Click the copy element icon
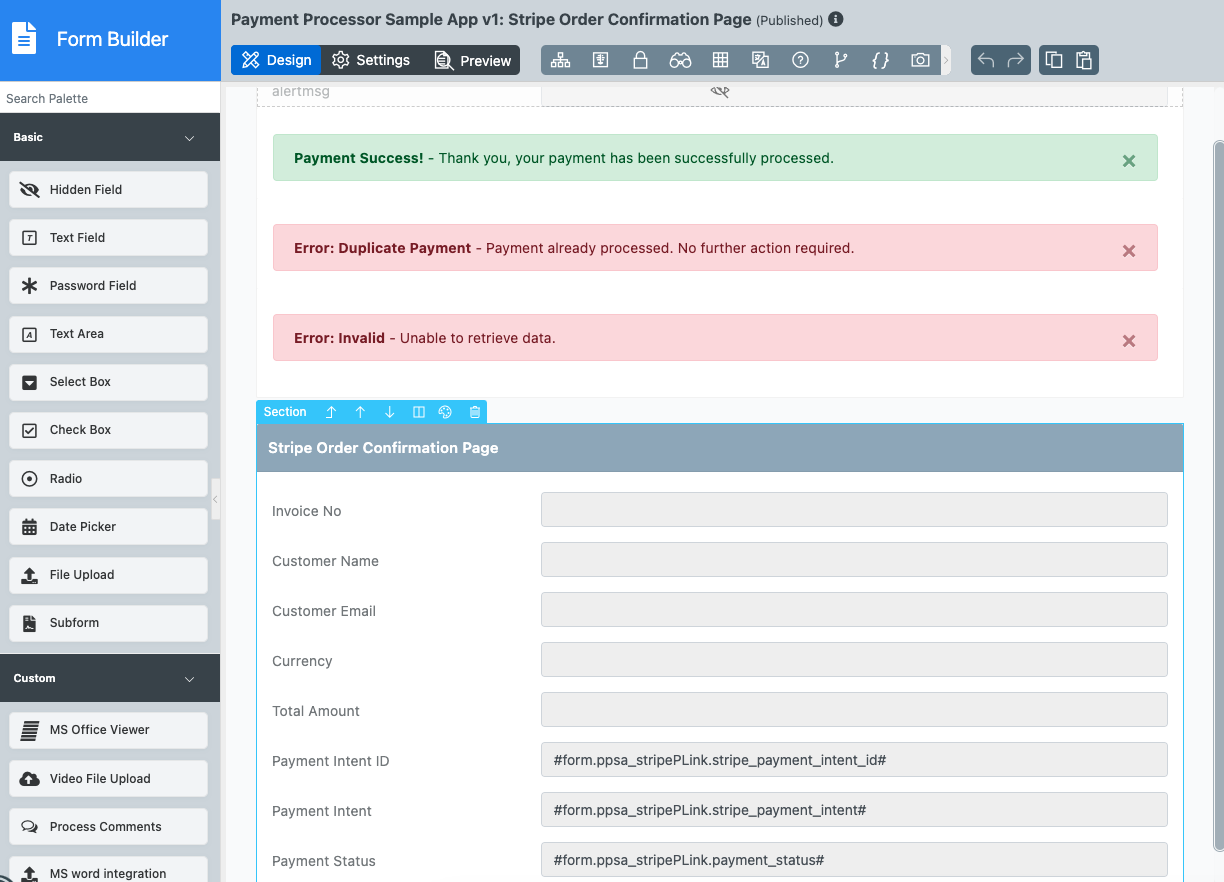 coord(1054,60)
